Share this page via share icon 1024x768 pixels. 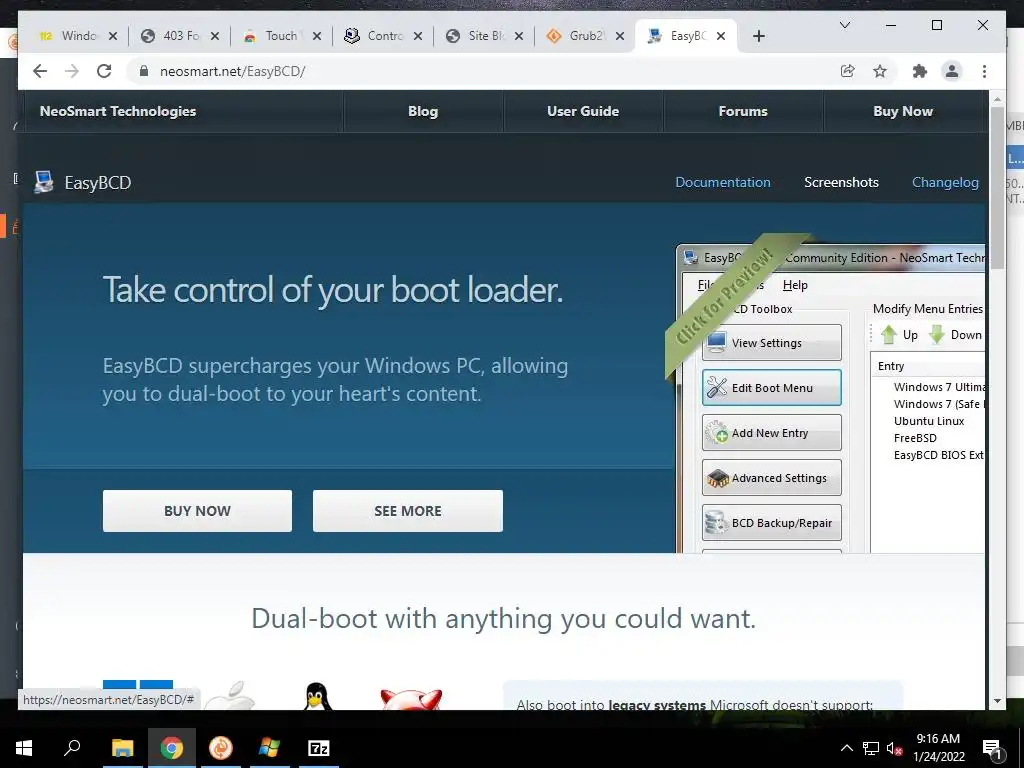coord(848,71)
